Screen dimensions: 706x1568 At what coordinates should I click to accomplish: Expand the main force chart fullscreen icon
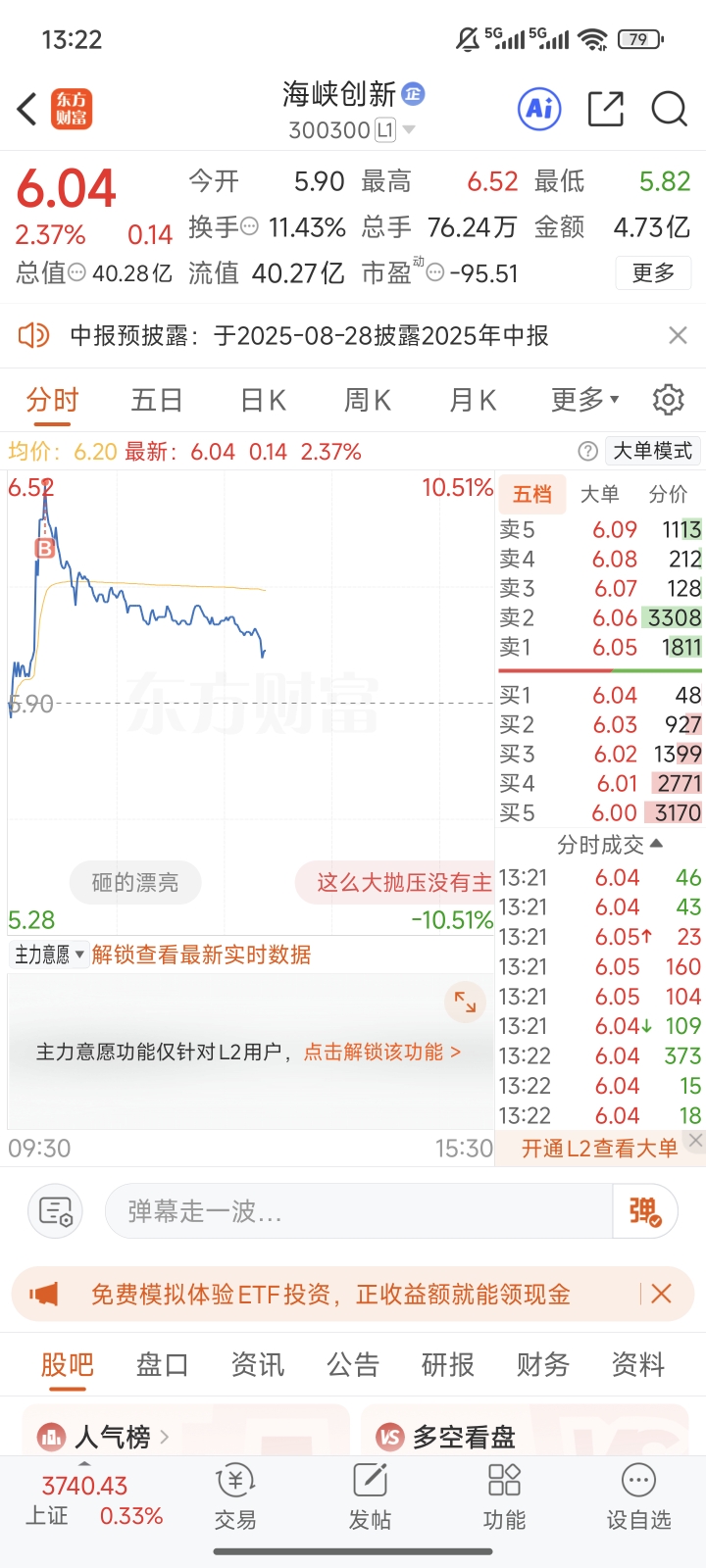465,1003
